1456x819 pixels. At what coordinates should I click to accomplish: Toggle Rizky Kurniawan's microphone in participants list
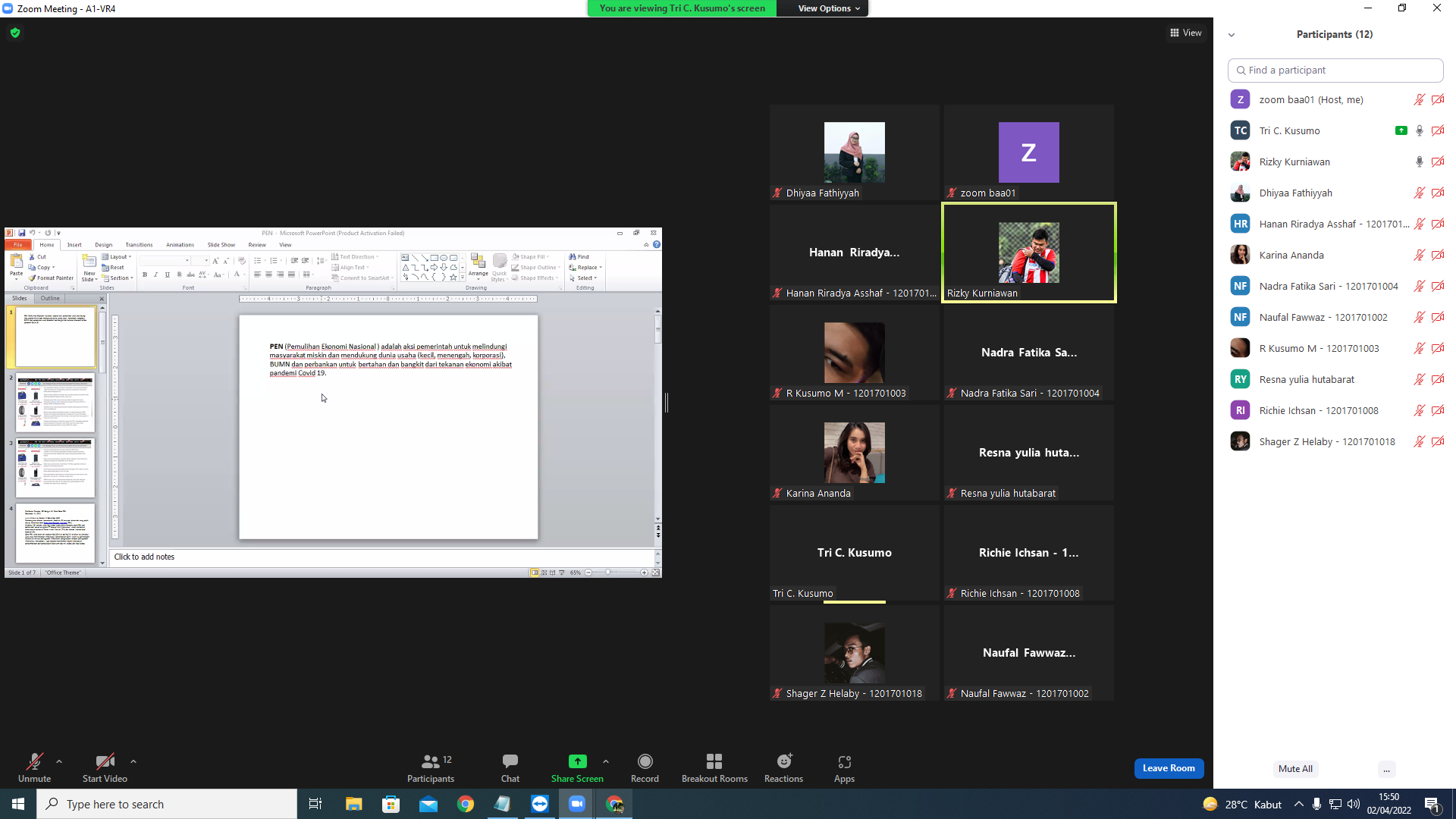click(1419, 162)
